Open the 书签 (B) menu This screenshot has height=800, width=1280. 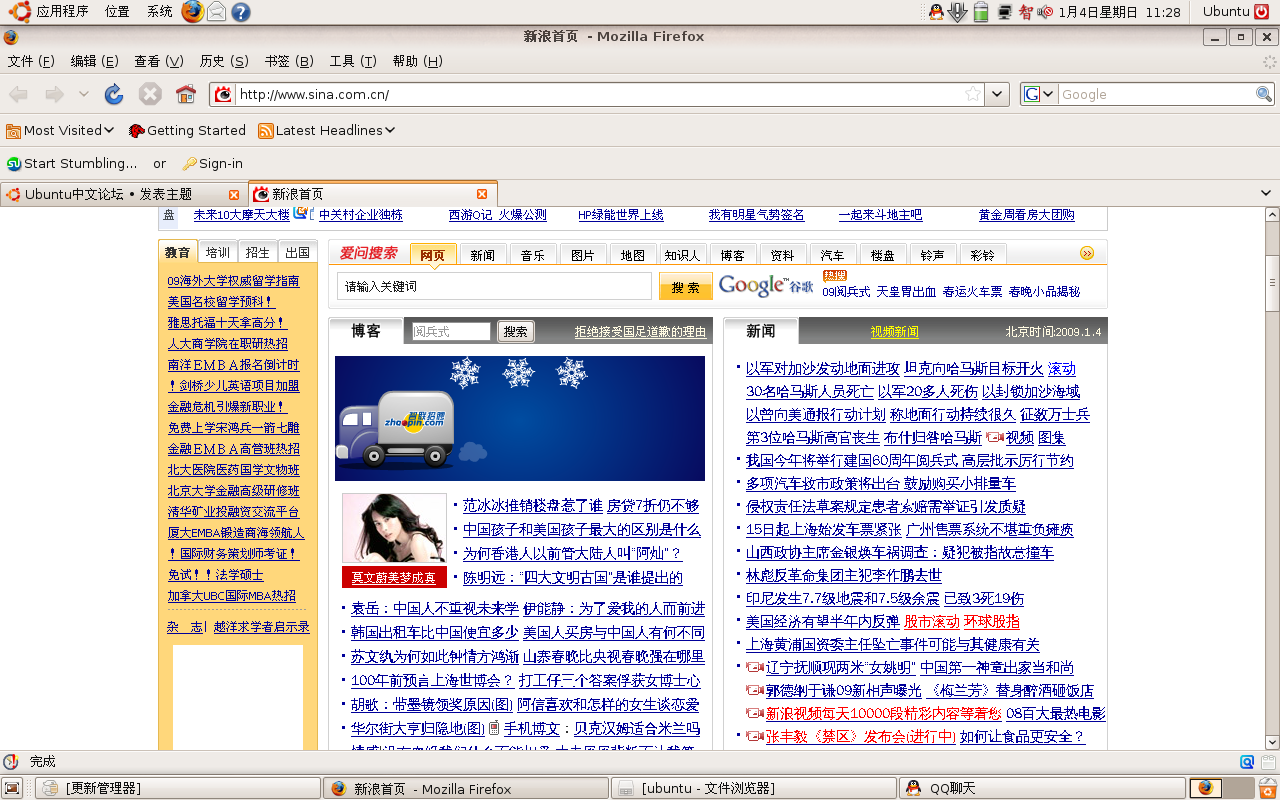point(289,61)
